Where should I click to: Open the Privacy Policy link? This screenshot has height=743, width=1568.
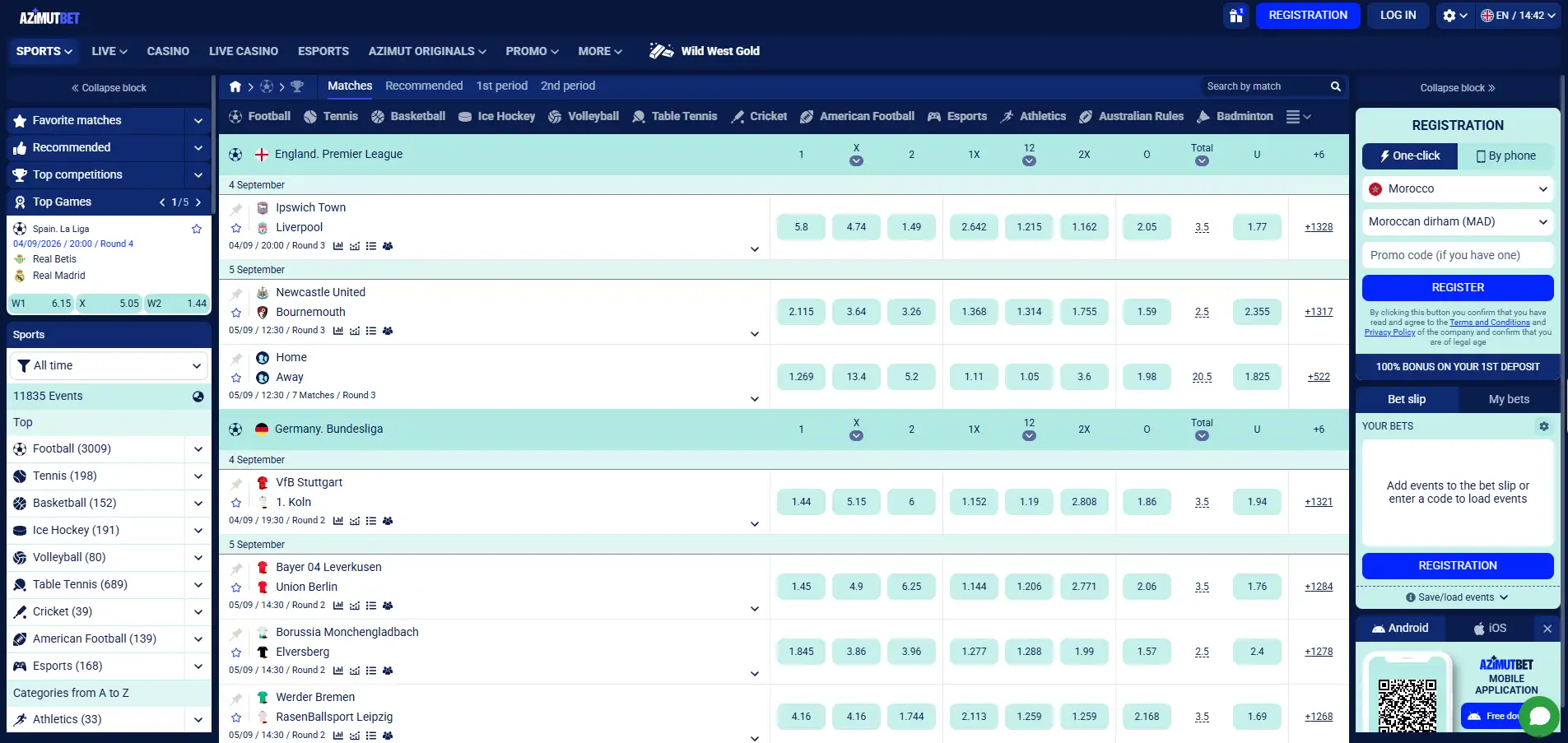tap(1390, 332)
